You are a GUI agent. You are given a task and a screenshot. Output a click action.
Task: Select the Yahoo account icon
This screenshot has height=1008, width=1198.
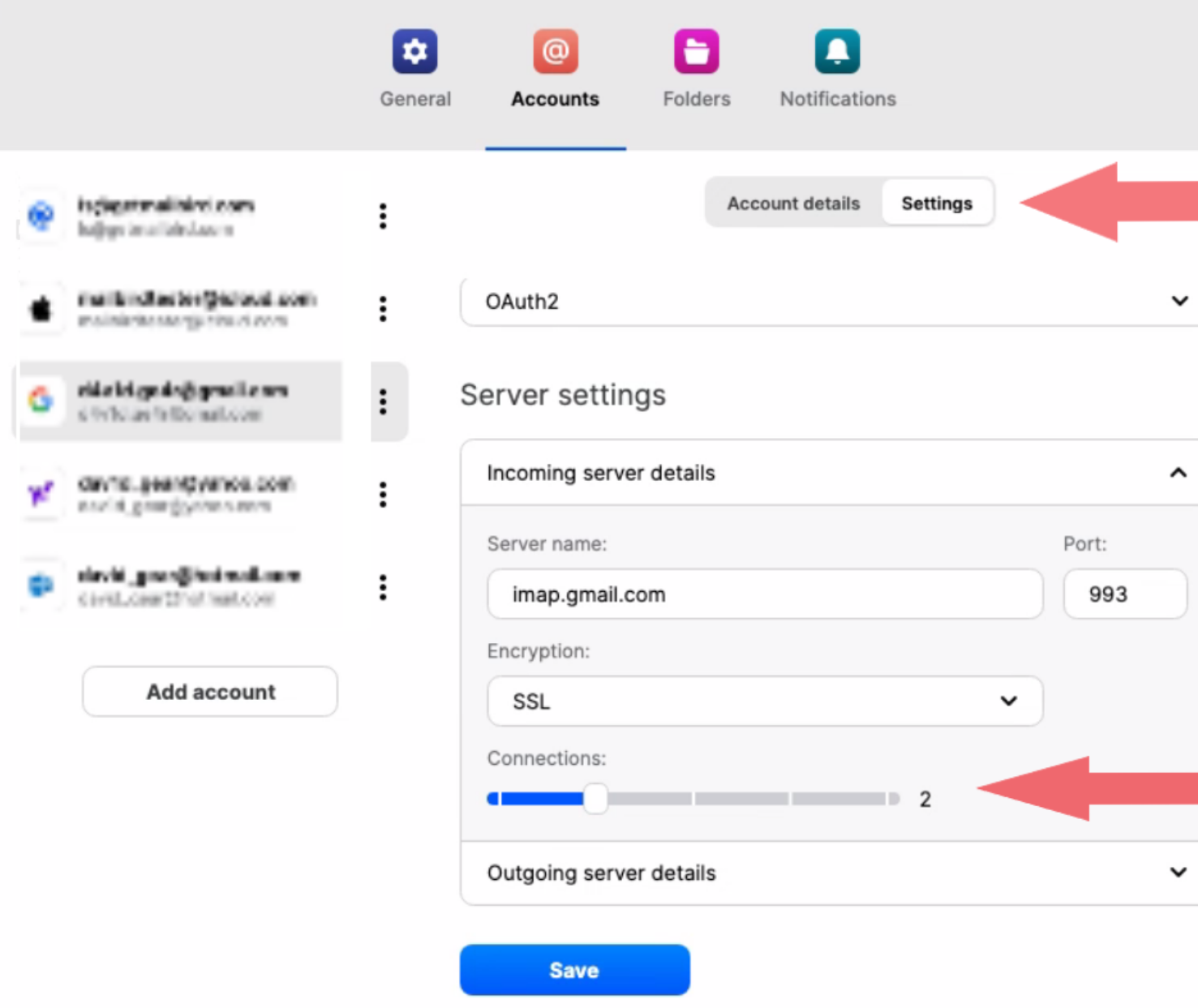(x=42, y=495)
